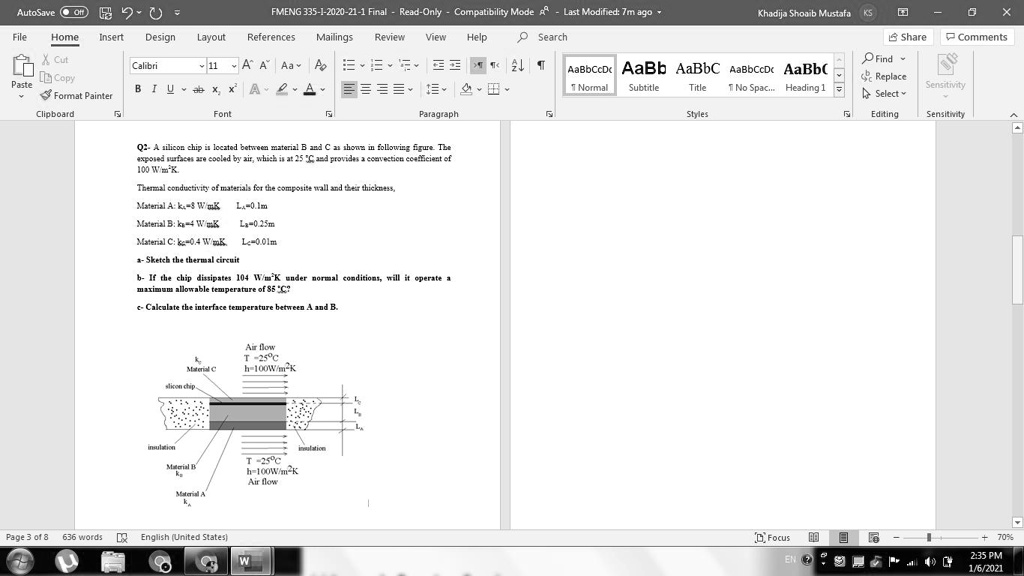Click the Sort icon in Paragraph group
Viewport: 1024px width, 576px height.
pos(518,65)
